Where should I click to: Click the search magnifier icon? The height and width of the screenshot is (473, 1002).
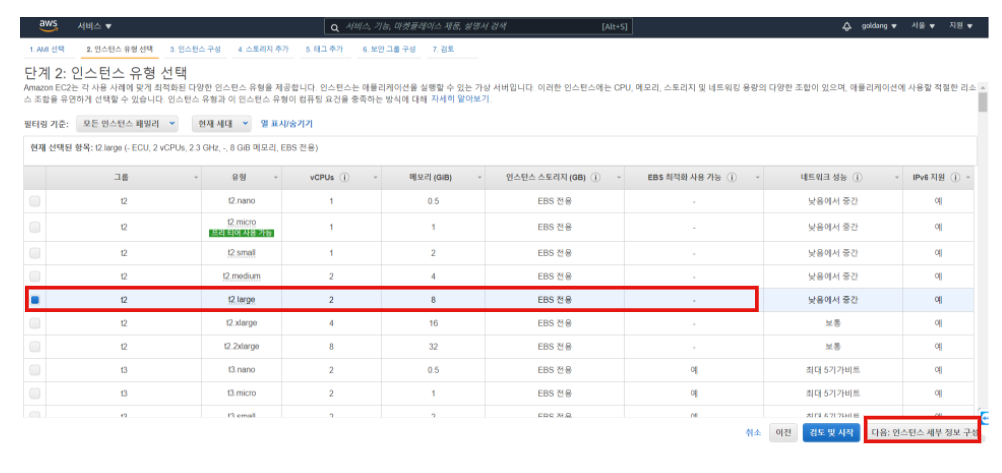click(334, 27)
